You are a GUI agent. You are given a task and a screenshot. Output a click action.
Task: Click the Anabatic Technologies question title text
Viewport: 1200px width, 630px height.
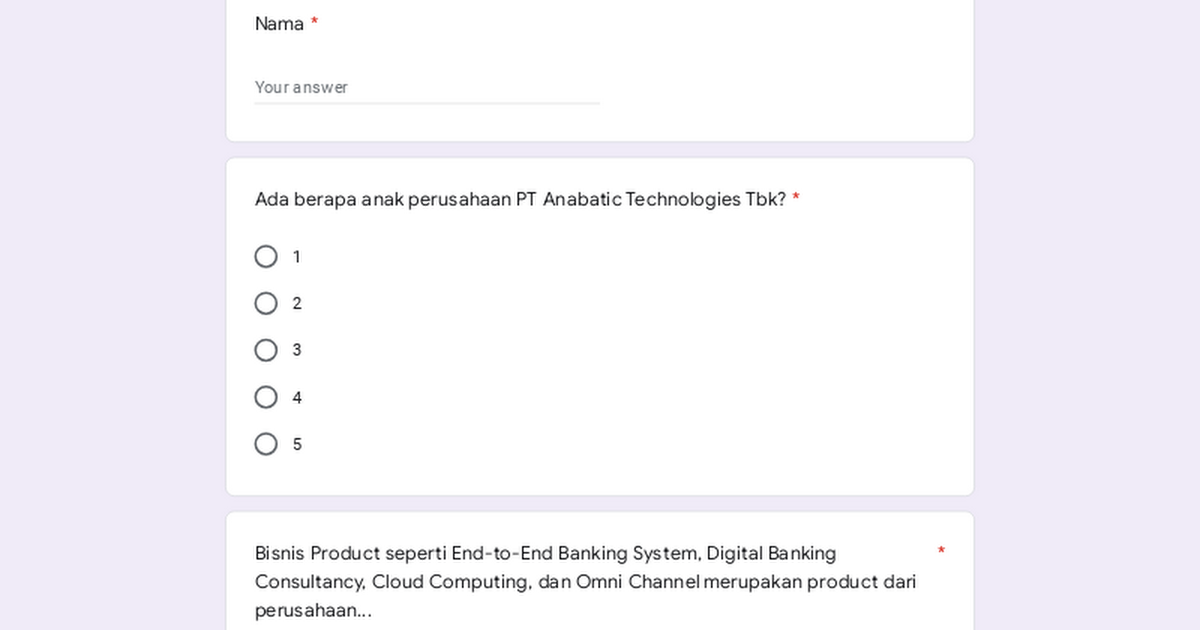click(520, 199)
